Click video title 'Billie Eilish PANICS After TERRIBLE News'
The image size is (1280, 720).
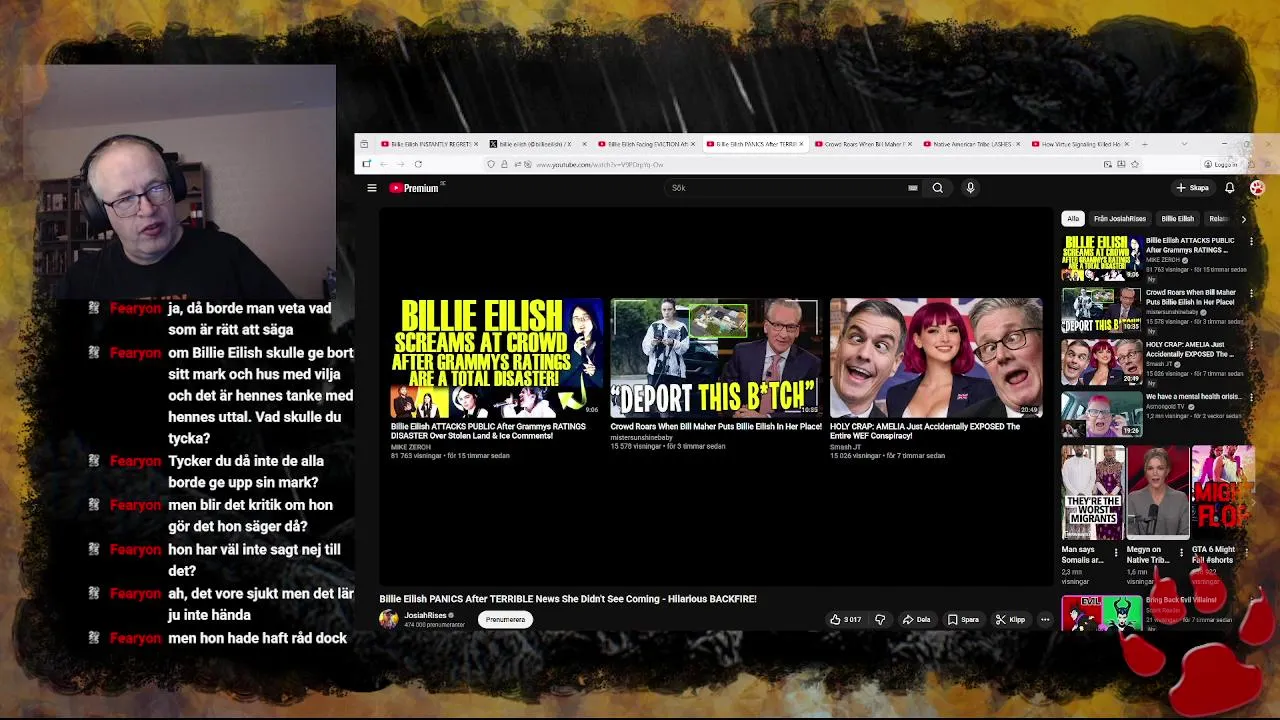(x=568, y=599)
